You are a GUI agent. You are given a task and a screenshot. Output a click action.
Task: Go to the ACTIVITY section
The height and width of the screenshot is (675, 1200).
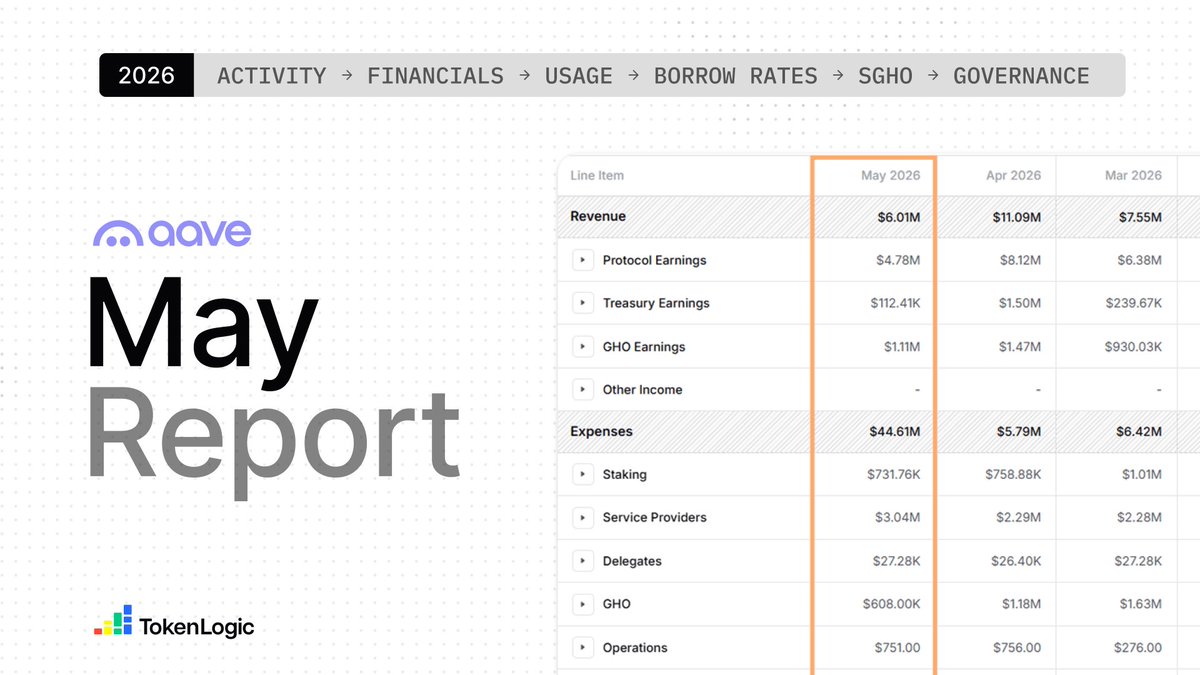tap(272, 76)
